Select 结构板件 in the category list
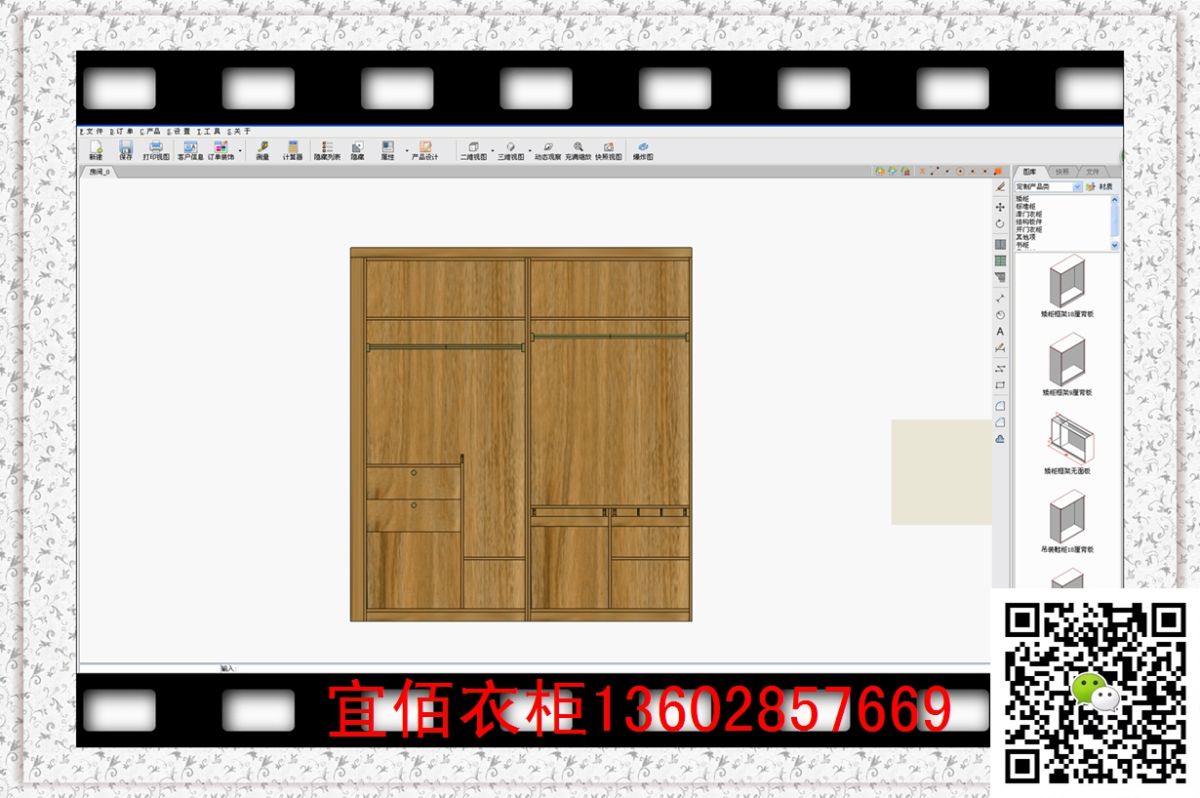This screenshot has height=798, width=1200. [x=1028, y=221]
